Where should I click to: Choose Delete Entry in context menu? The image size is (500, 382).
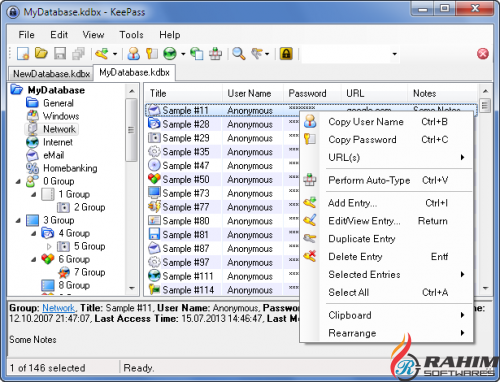click(387, 257)
